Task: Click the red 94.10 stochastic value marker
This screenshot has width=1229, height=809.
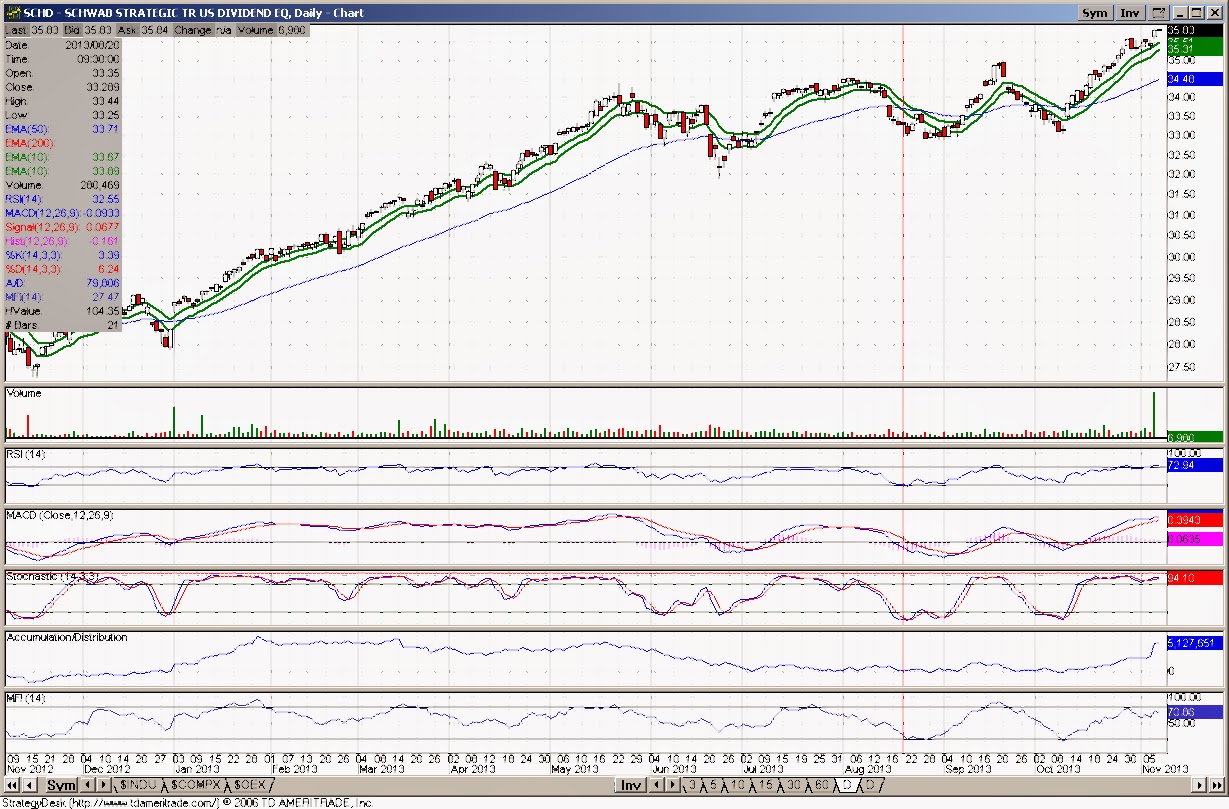Action: click(x=1194, y=578)
